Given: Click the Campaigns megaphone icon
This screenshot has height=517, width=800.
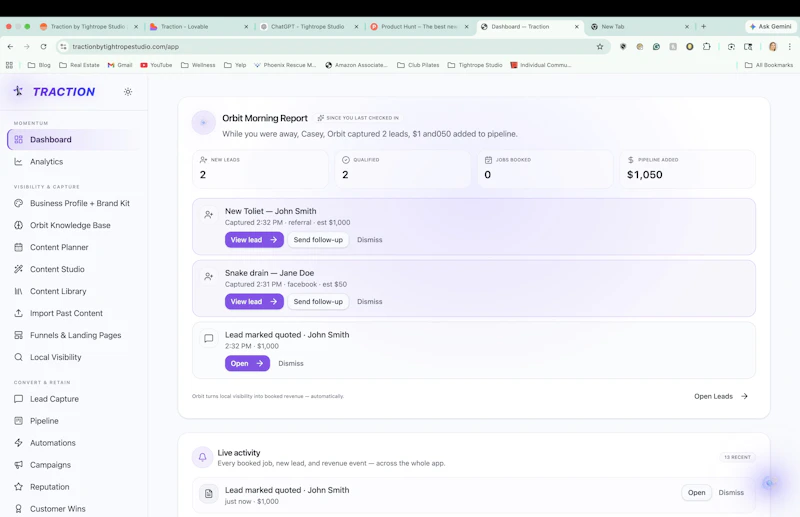Looking at the screenshot, I should (18, 464).
